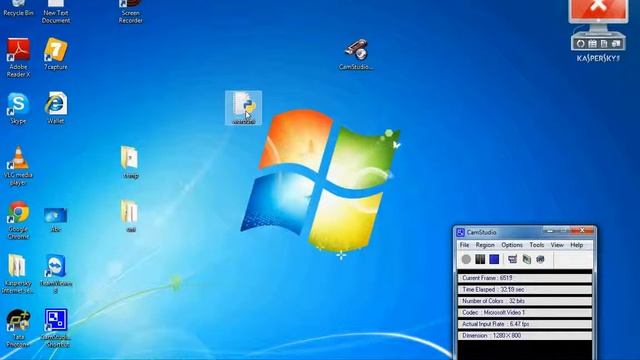Open the Tools menu in CamStudio
Viewport: 640px width, 360px height.
click(x=537, y=245)
